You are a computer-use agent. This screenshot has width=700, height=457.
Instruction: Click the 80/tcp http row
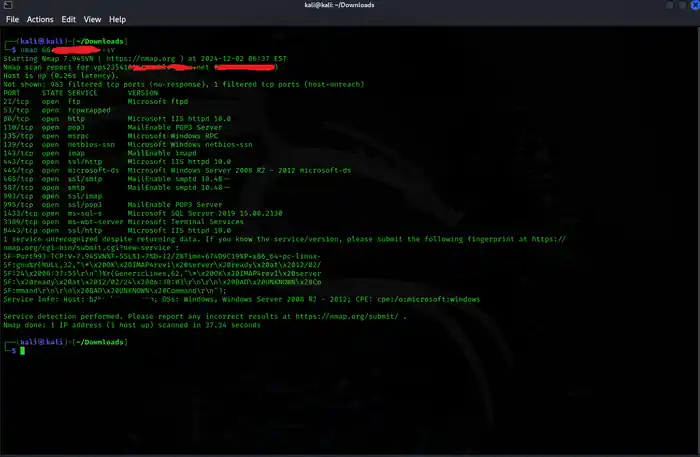(x=117, y=119)
